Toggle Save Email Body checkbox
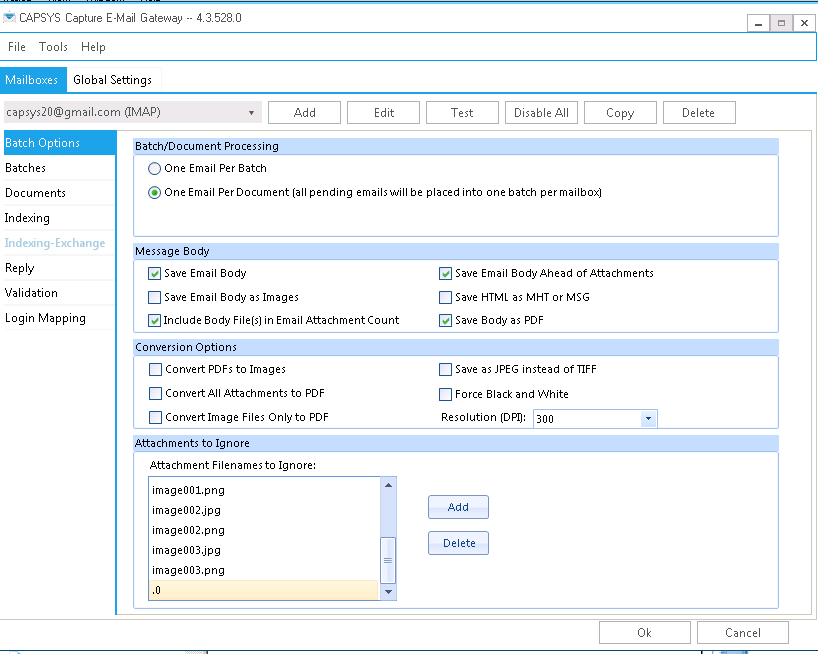This screenshot has width=818, height=654. tap(154, 273)
